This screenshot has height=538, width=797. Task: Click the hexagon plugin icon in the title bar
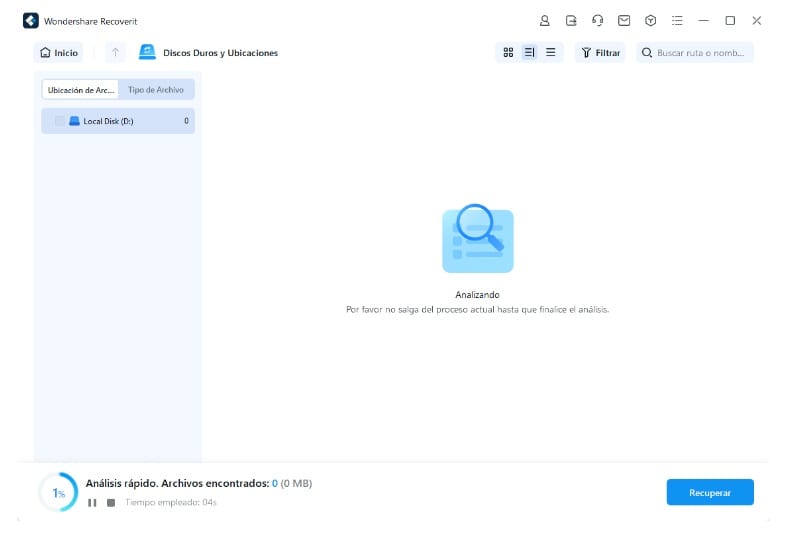[650, 21]
